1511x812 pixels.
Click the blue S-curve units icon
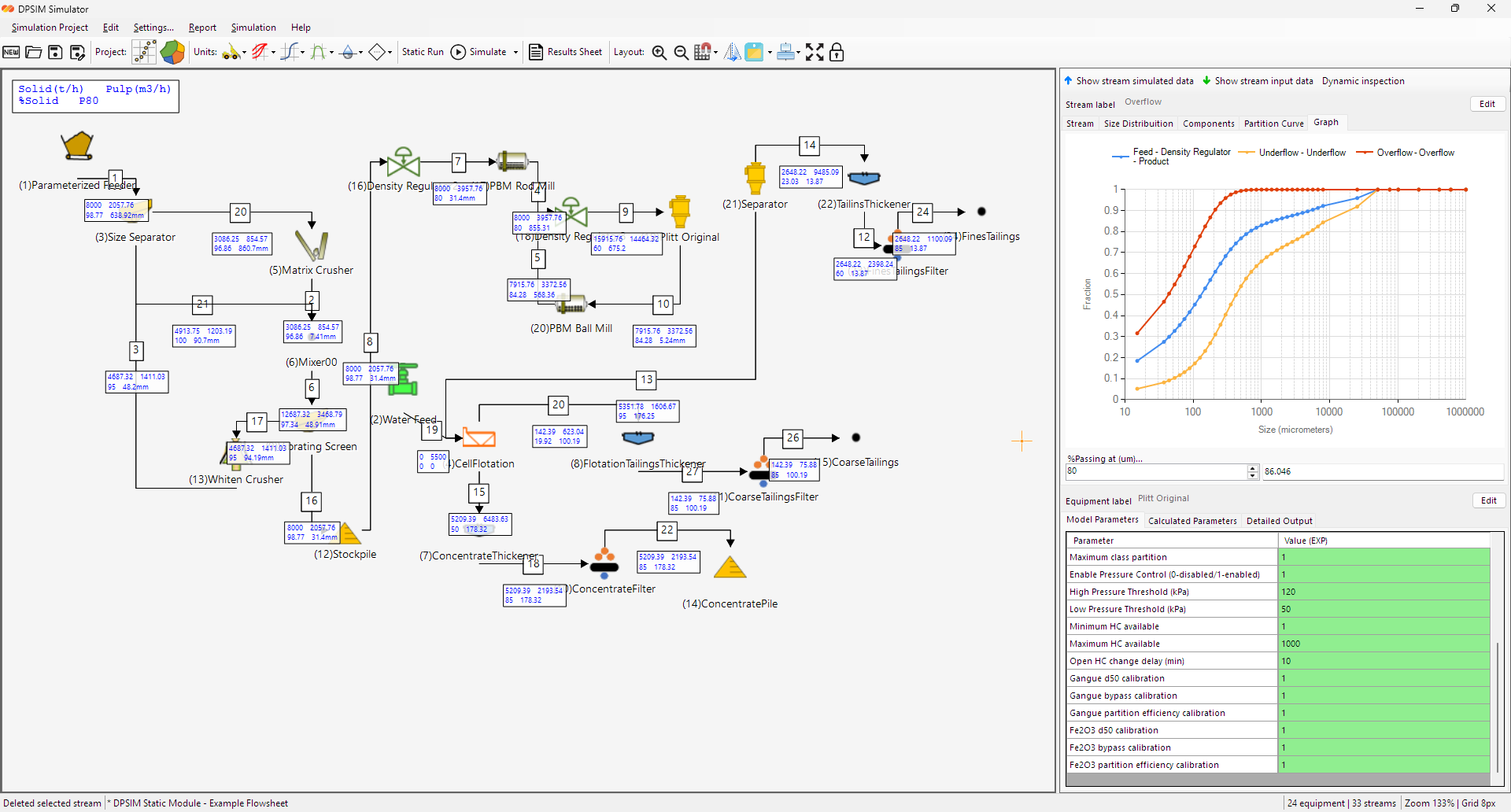(290, 52)
